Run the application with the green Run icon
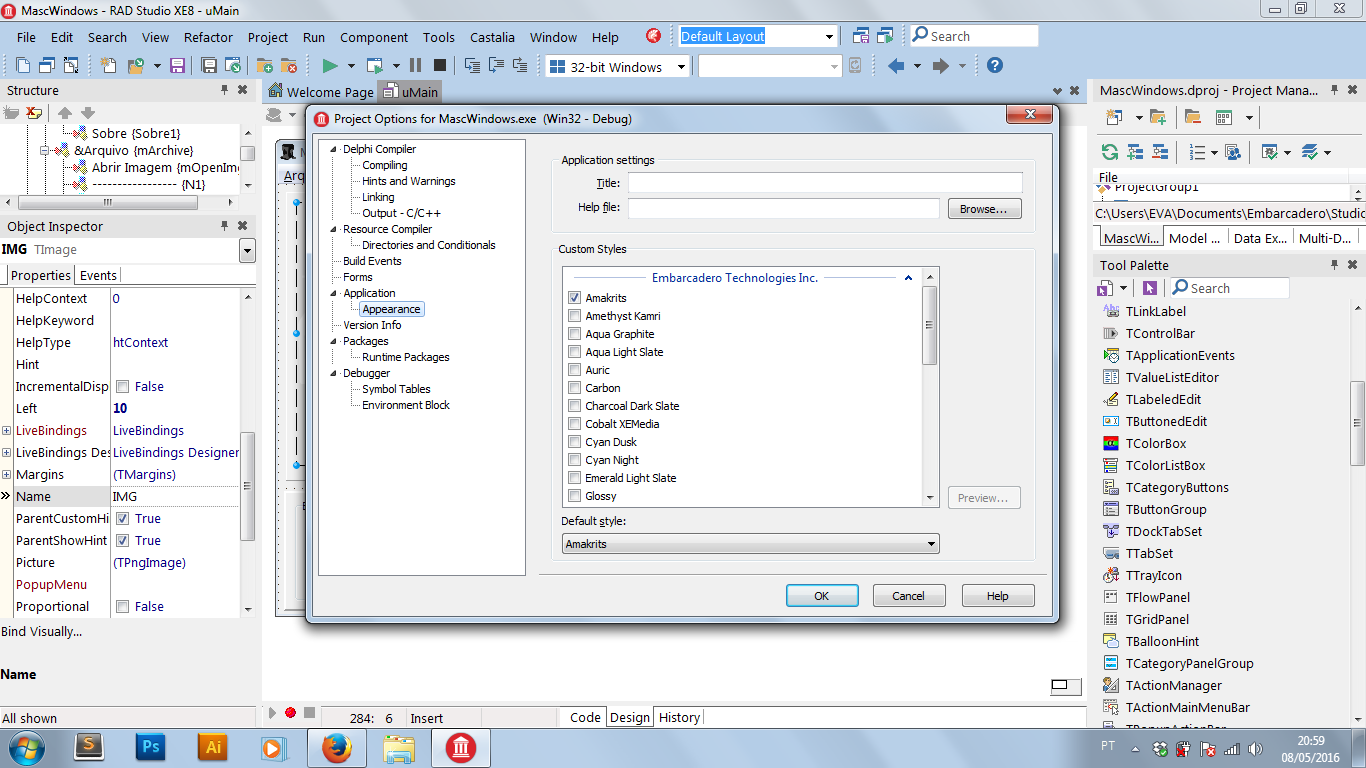This screenshot has width=1366, height=768. click(x=332, y=66)
